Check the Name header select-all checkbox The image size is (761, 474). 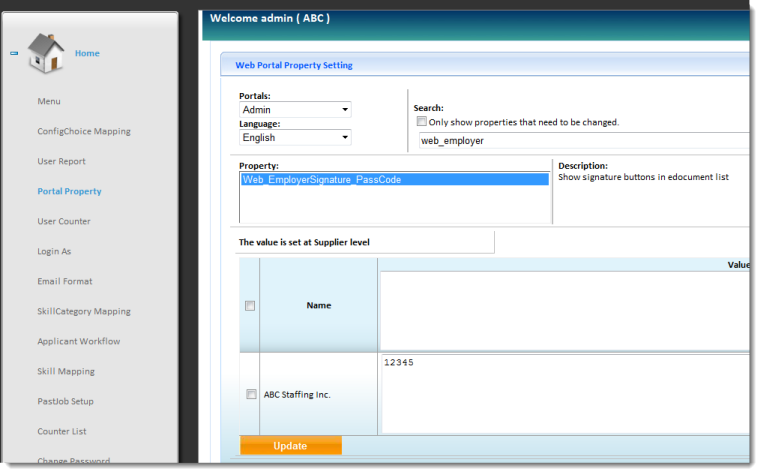tap(250, 306)
